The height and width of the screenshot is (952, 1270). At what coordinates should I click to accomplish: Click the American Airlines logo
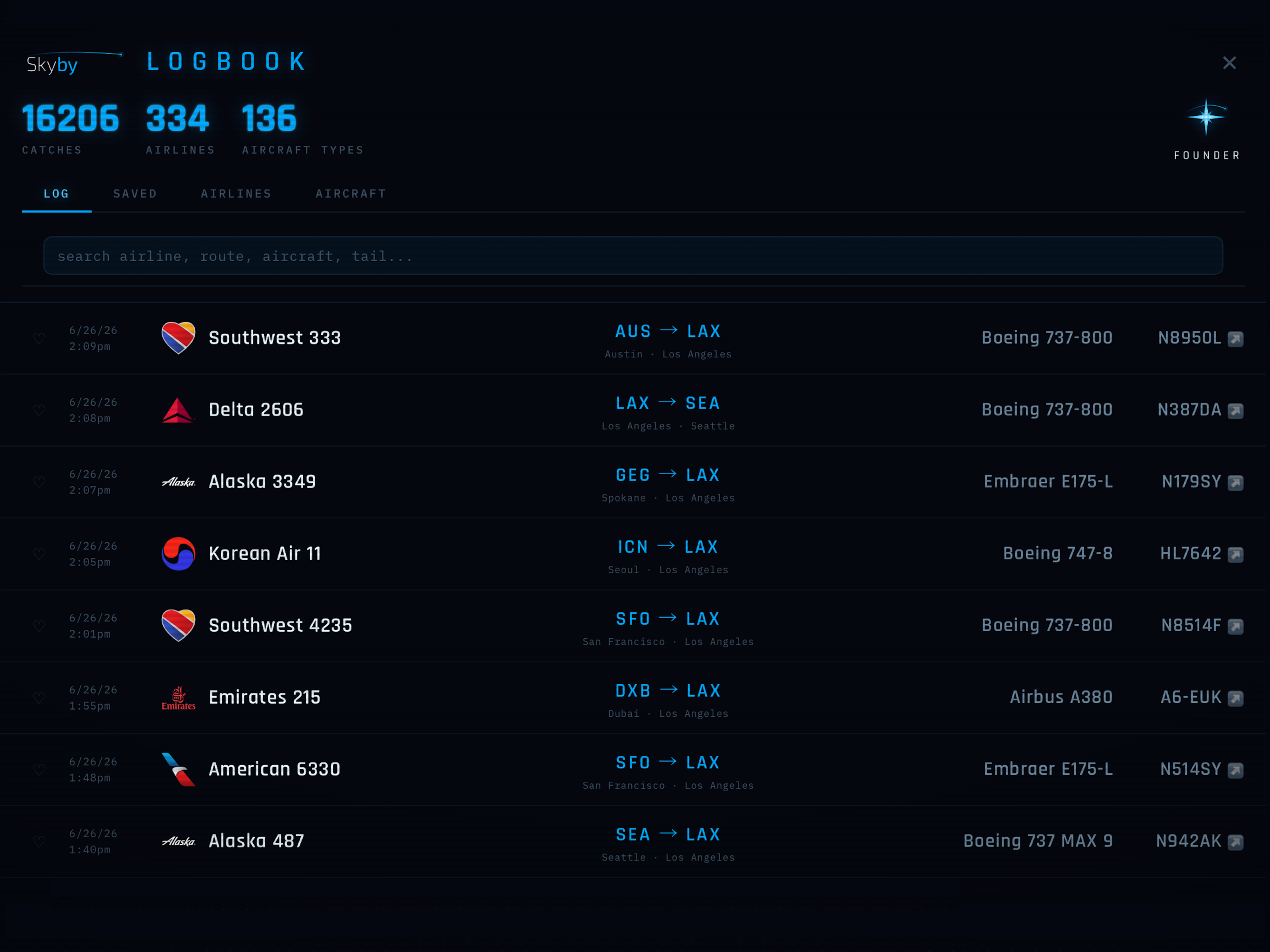[179, 769]
